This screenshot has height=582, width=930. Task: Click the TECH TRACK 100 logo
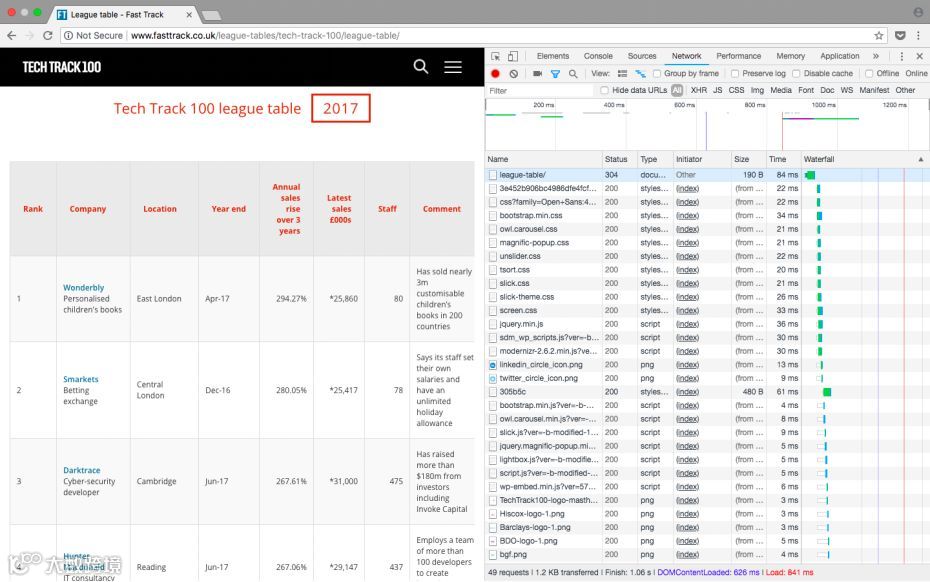(62, 67)
